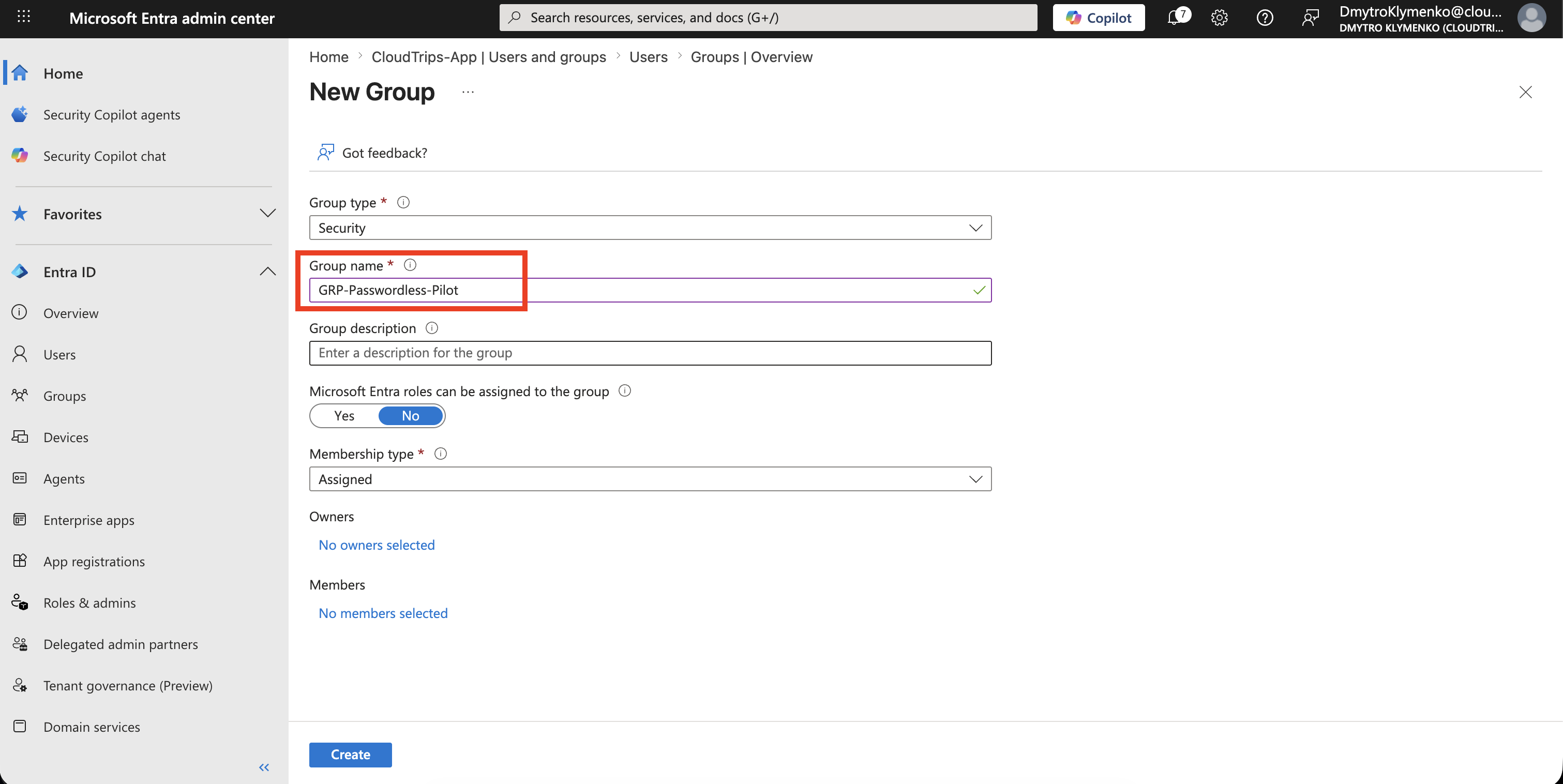Close the New Group pane

tap(1525, 92)
